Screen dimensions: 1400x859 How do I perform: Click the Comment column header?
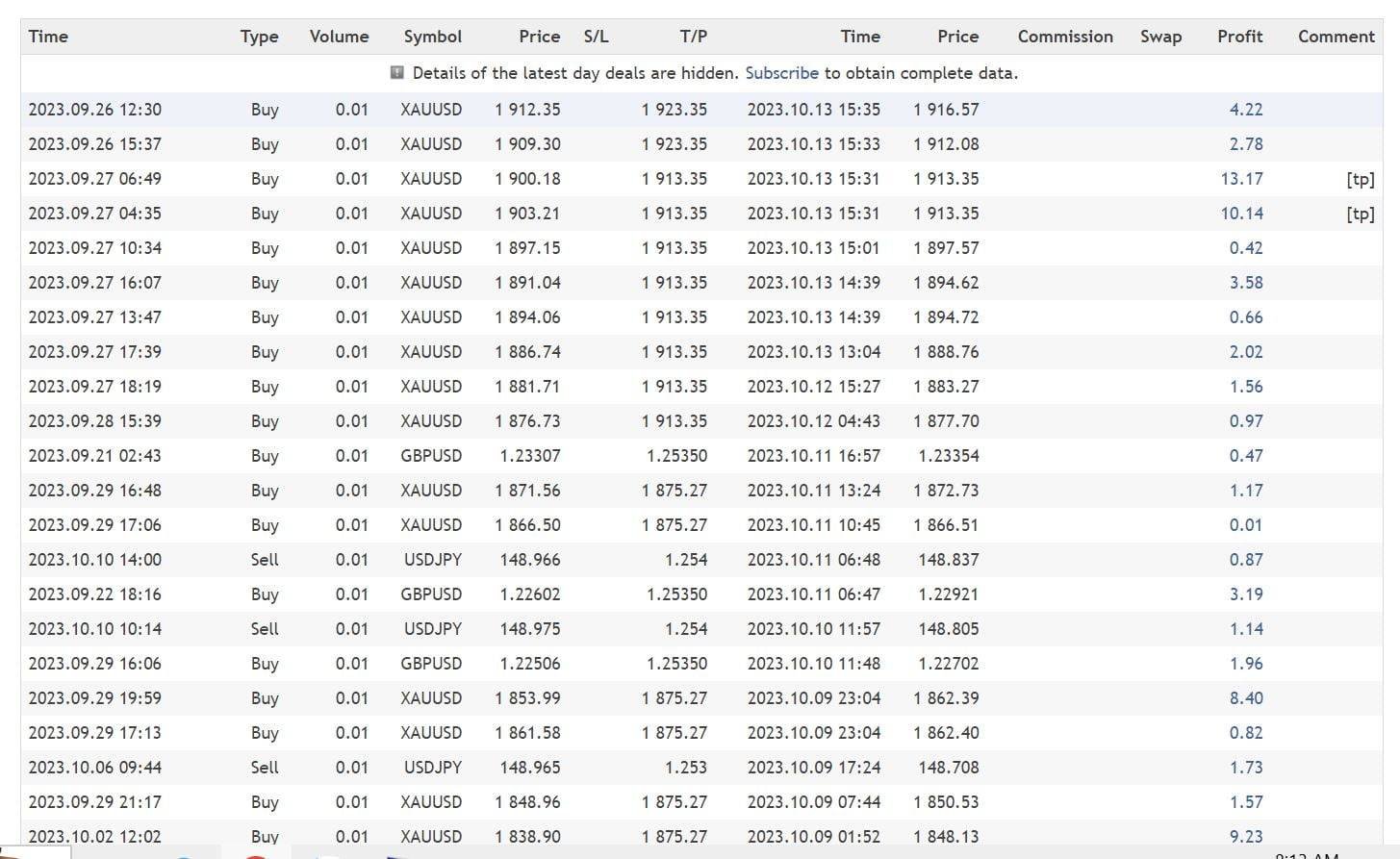[x=1336, y=37]
